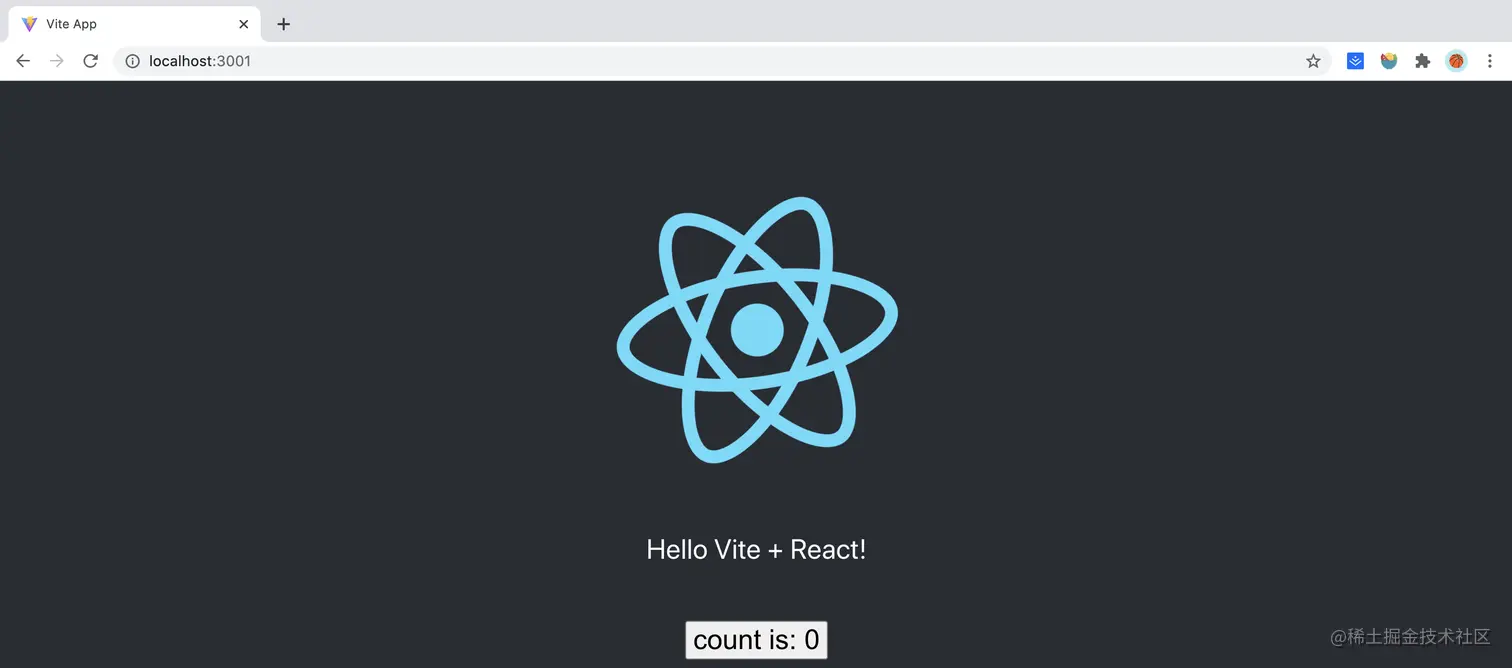This screenshot has height=668, width=1512.
Task: Open a new tab with plus button
Action: click(x=283, y=24)
